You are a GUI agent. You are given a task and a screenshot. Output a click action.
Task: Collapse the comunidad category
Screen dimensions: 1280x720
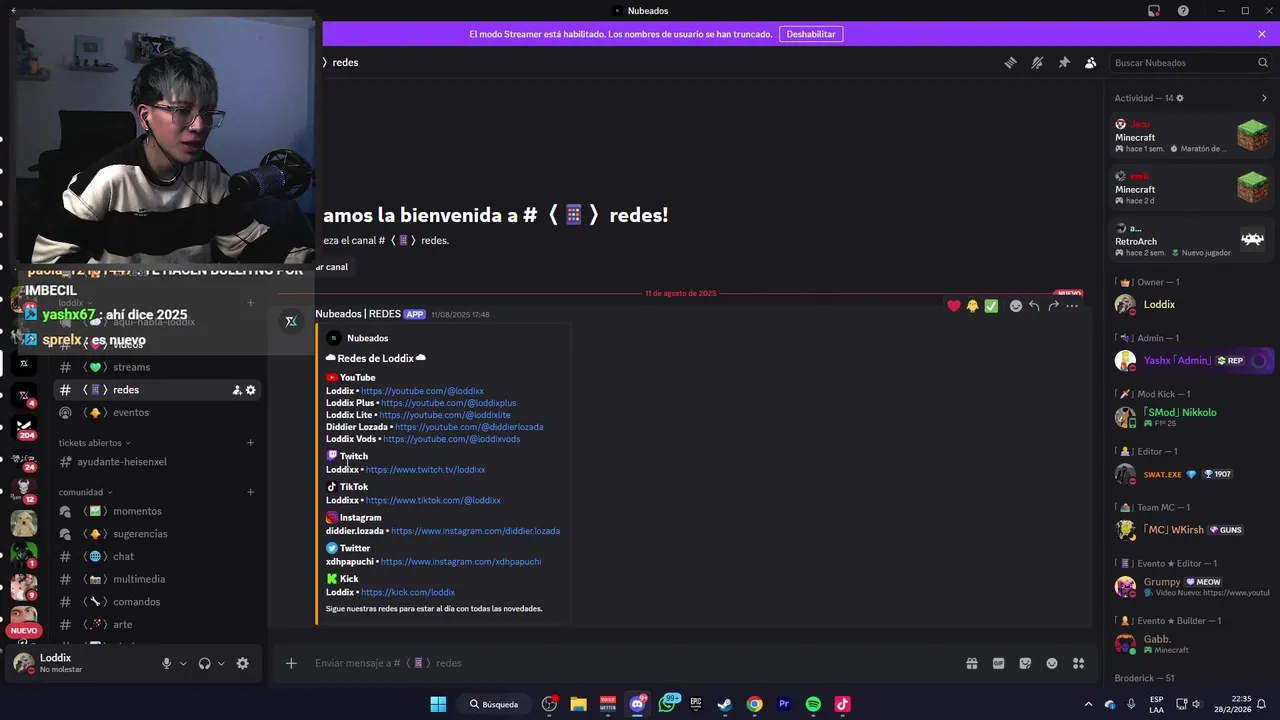pyautogui.click(x=85, y=492)
